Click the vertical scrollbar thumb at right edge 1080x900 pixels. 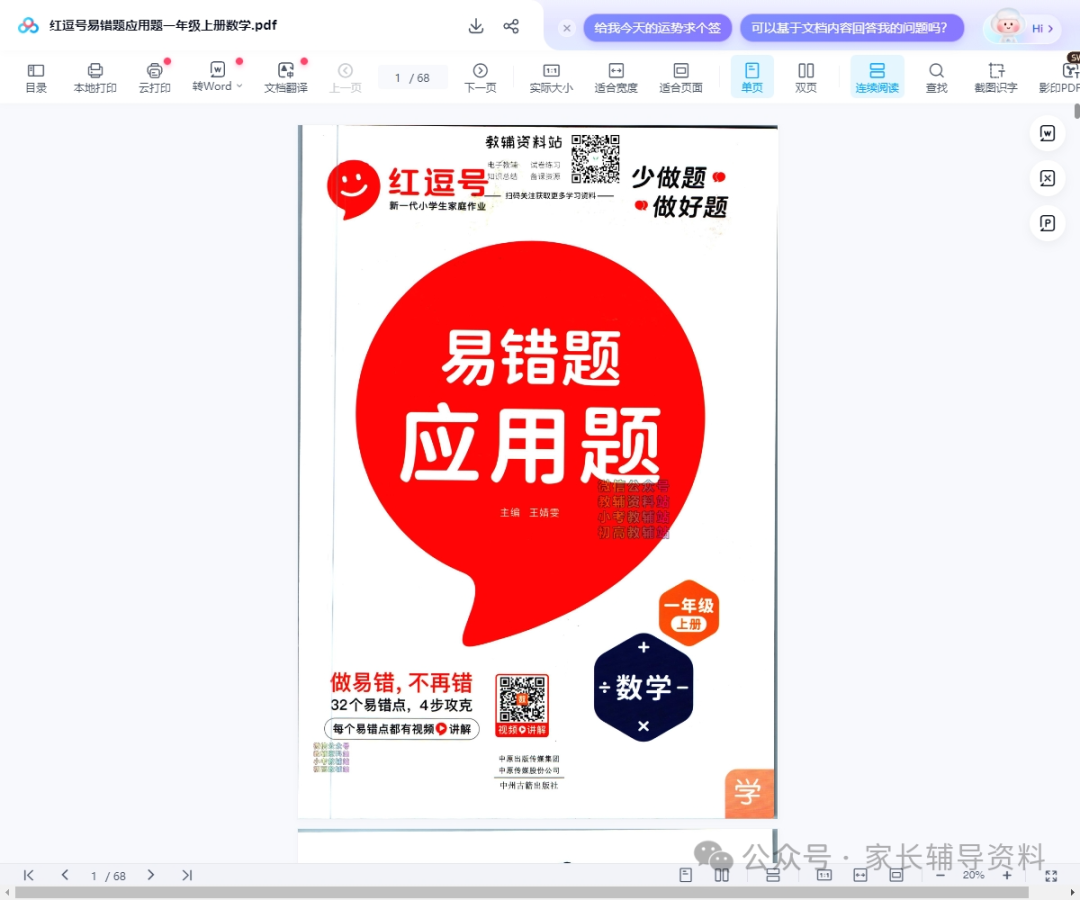[x=1077, y=110]
